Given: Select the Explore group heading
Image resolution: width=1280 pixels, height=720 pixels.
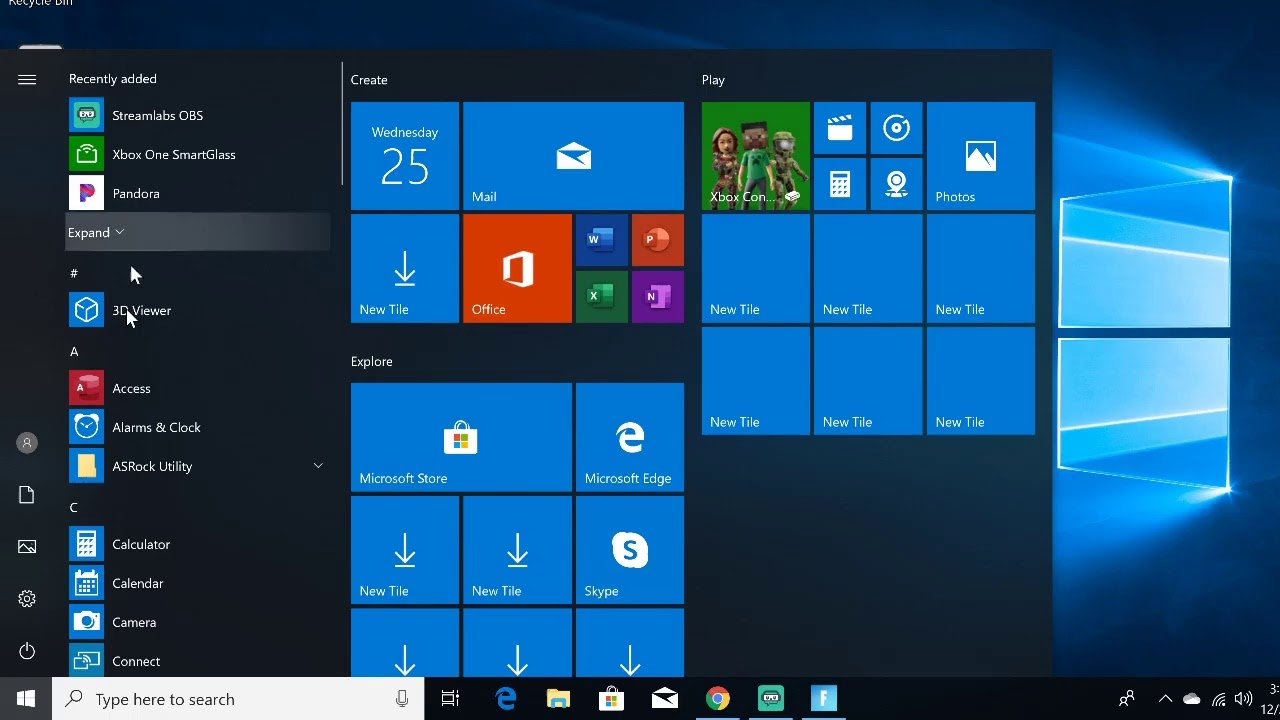Looking at the screenshot, I should pos(372,361).
